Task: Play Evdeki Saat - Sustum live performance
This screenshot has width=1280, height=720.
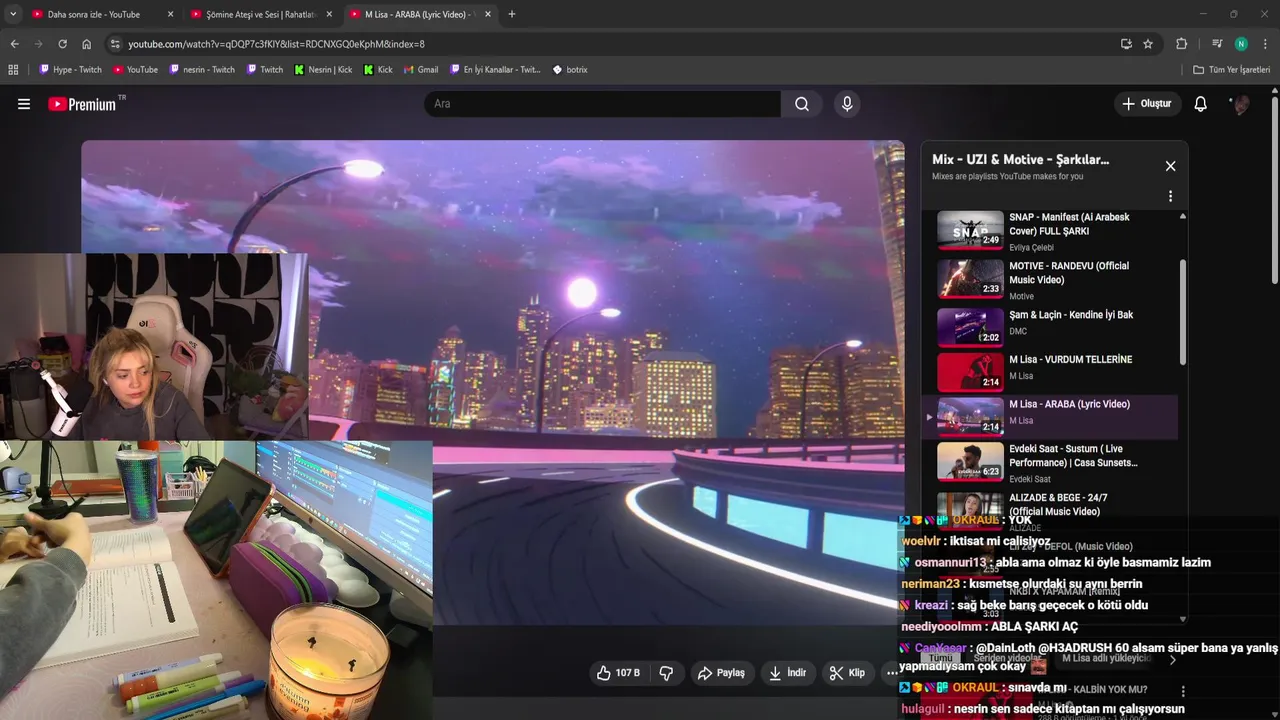Action: (1049, 462)
